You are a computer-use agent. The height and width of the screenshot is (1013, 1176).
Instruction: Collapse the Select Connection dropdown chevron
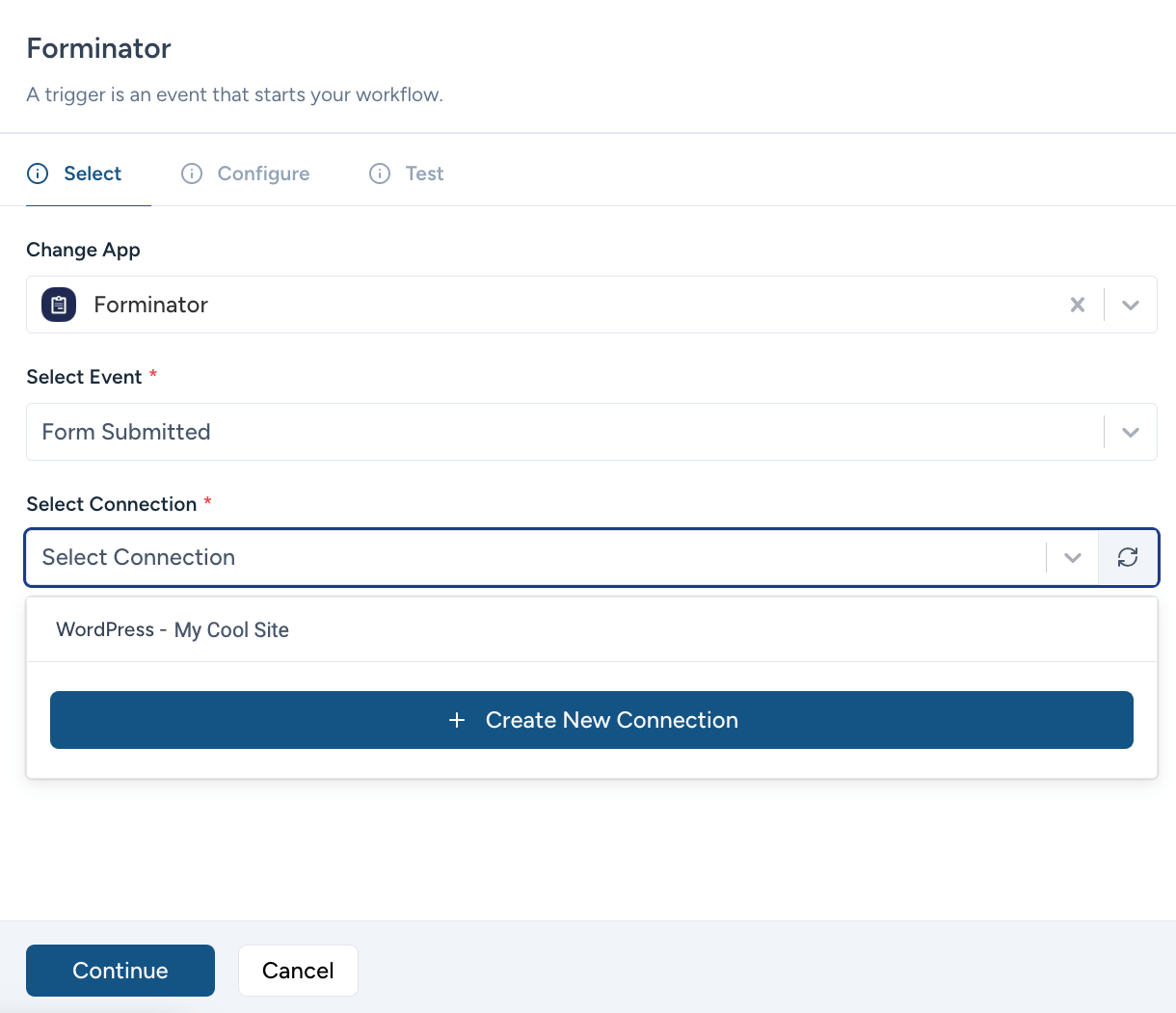[1072, 557]
